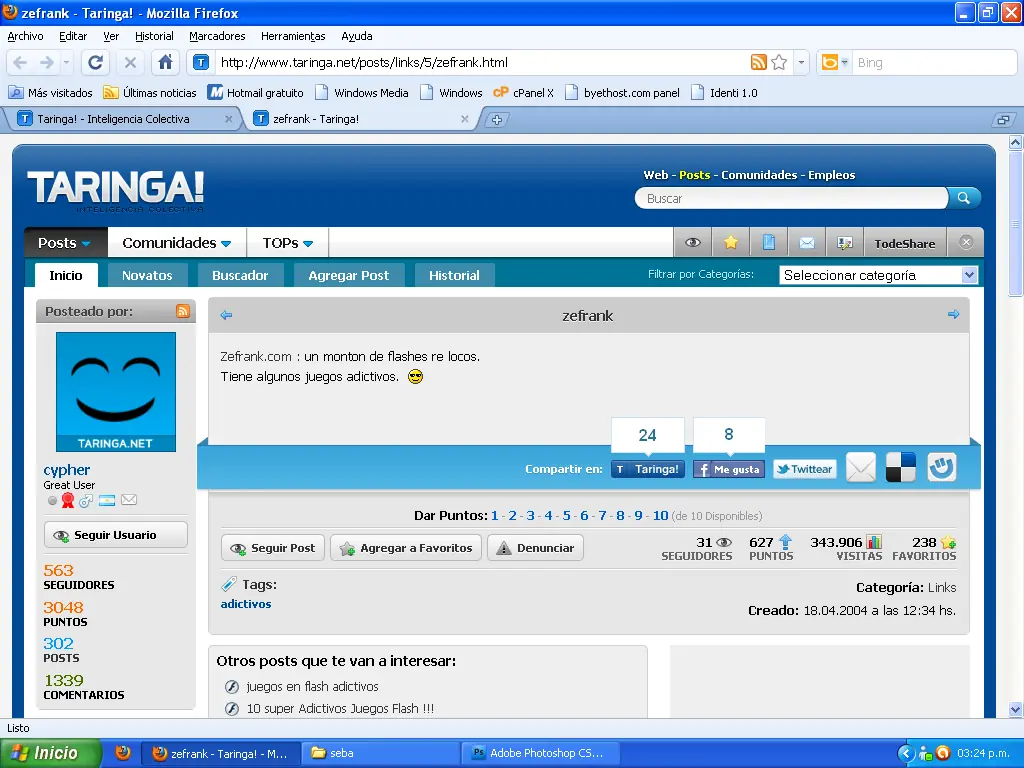Give 10 points to the post
The width and height of the screenshot is (1024, 768).
click(660, 516)
